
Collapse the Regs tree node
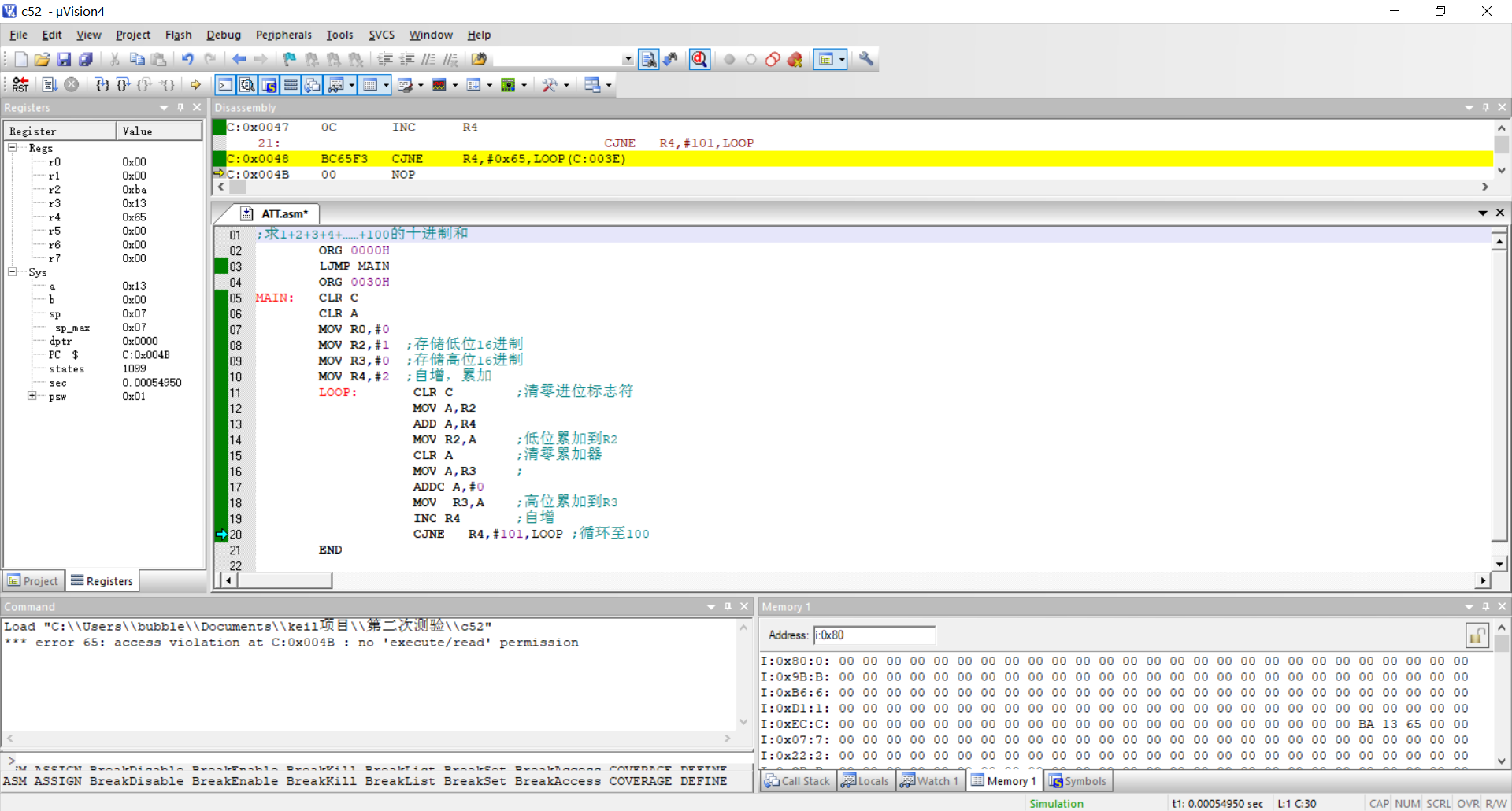13,148
